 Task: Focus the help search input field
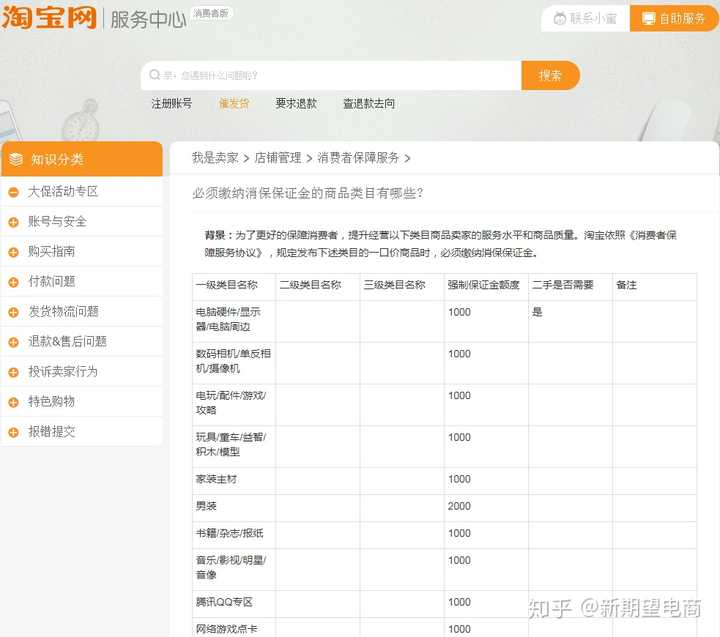point(331,75)
